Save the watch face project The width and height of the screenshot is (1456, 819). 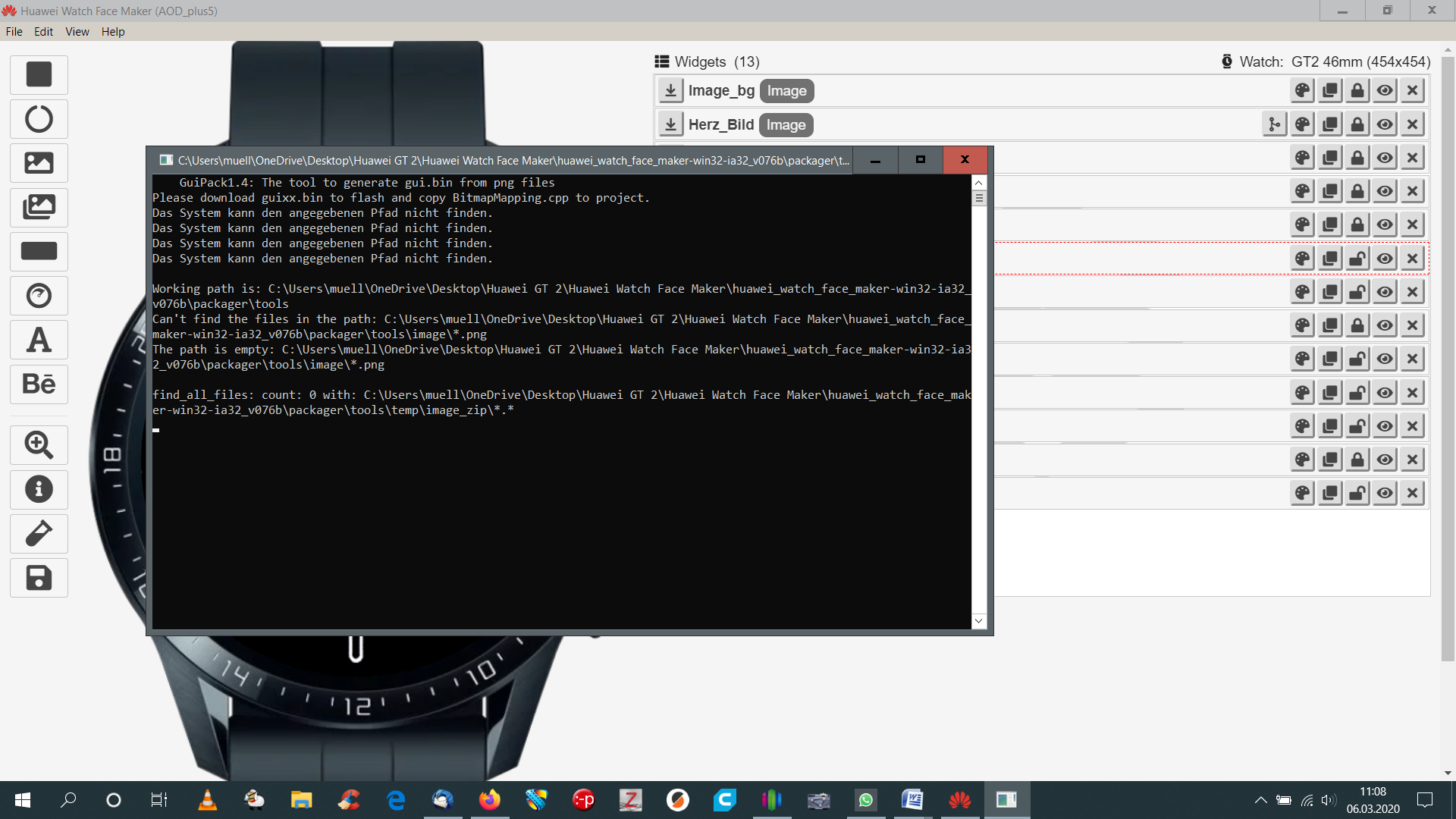point(39,578)
